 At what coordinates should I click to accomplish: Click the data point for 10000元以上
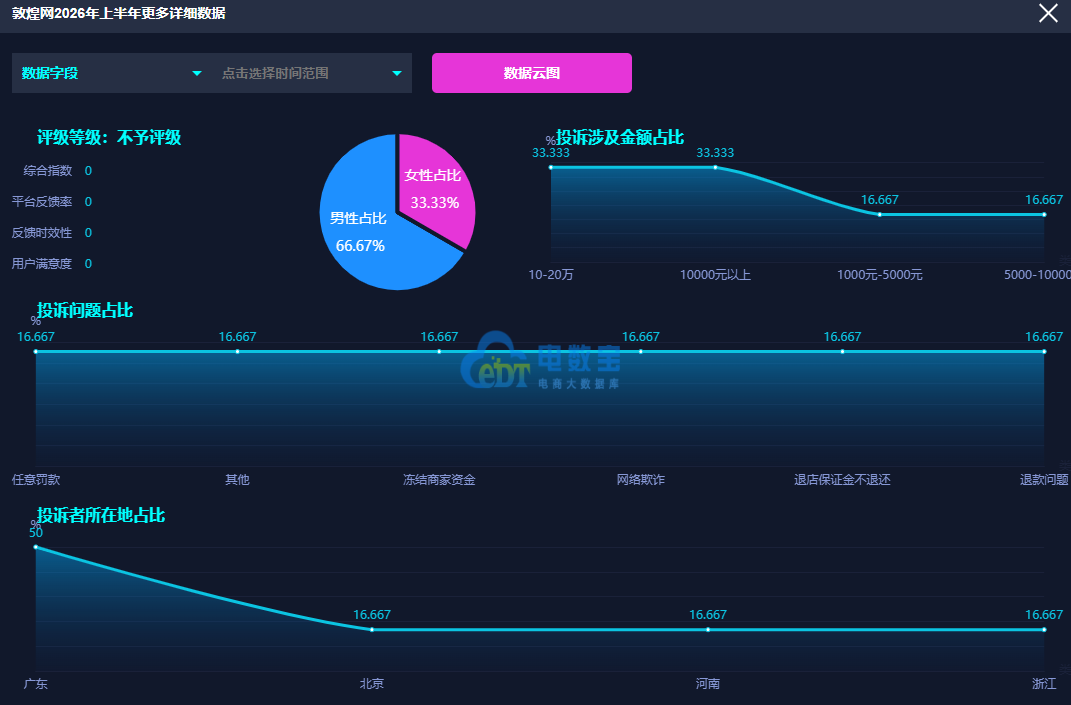click(715, 167)
